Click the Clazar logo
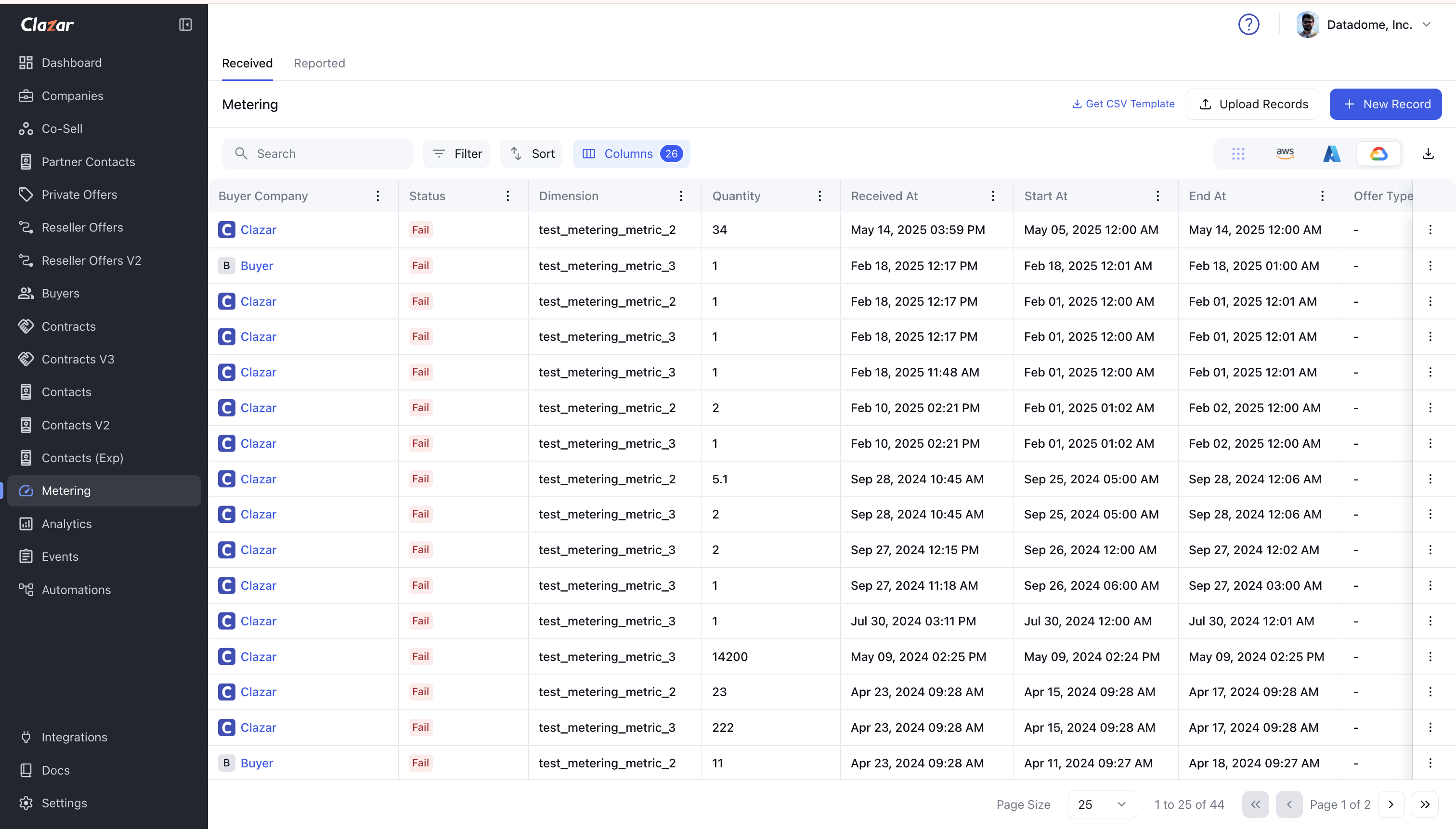This screenshot has width=1456, height=829. point(47,25)
